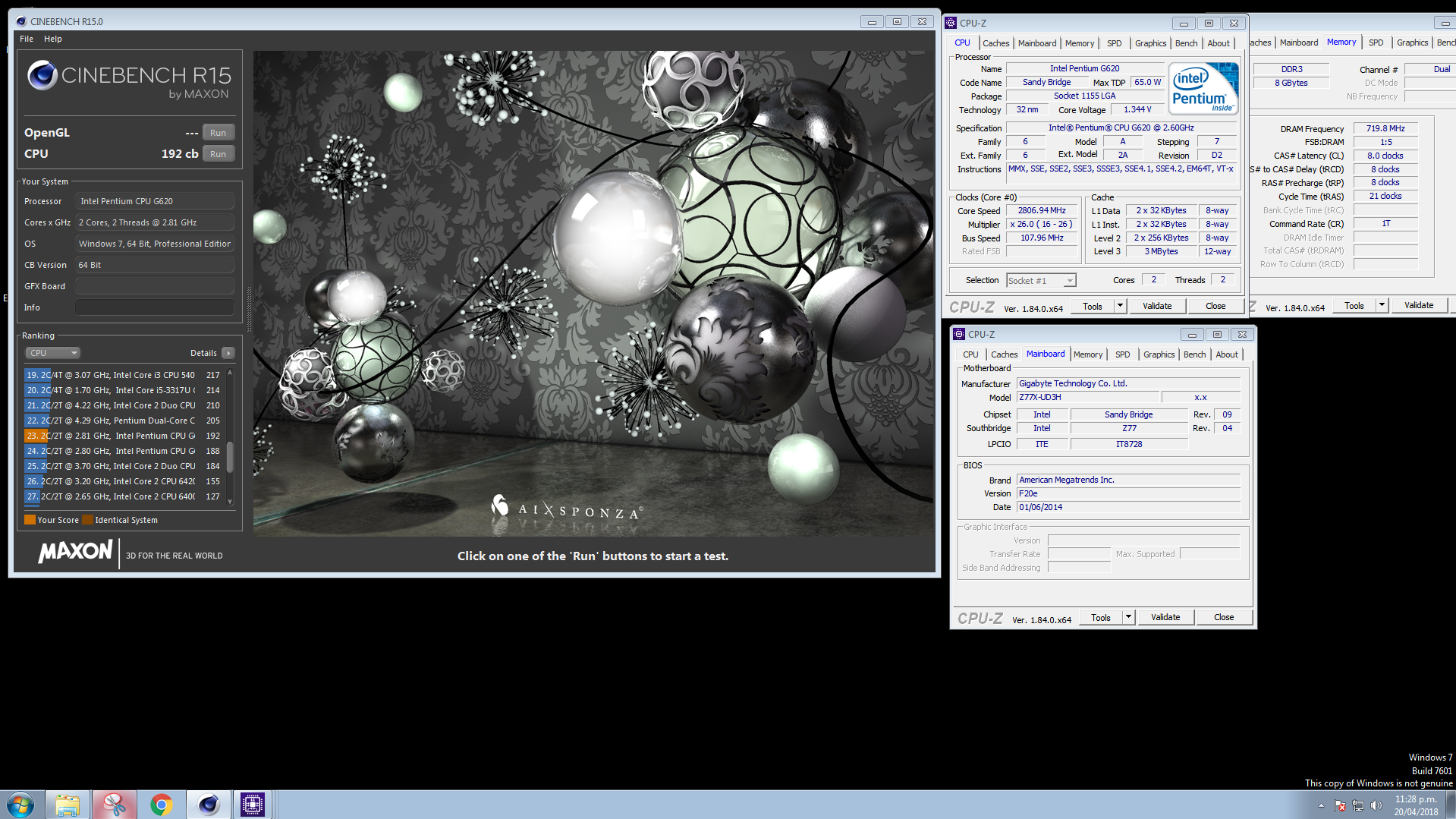Click Validate in Memory CPU-Z window
This screenshot has height=819, width=1456.
click(1419, 305)
